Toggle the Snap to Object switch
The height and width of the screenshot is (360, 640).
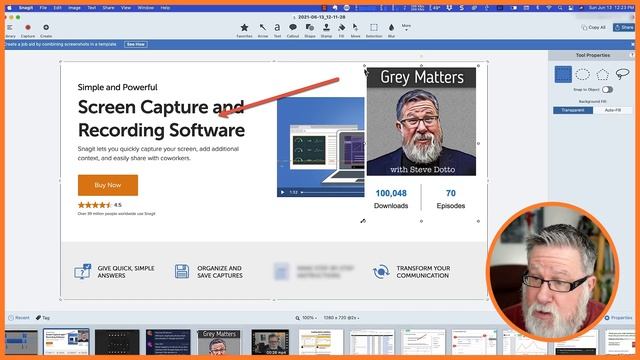click(x=607, y=89)
